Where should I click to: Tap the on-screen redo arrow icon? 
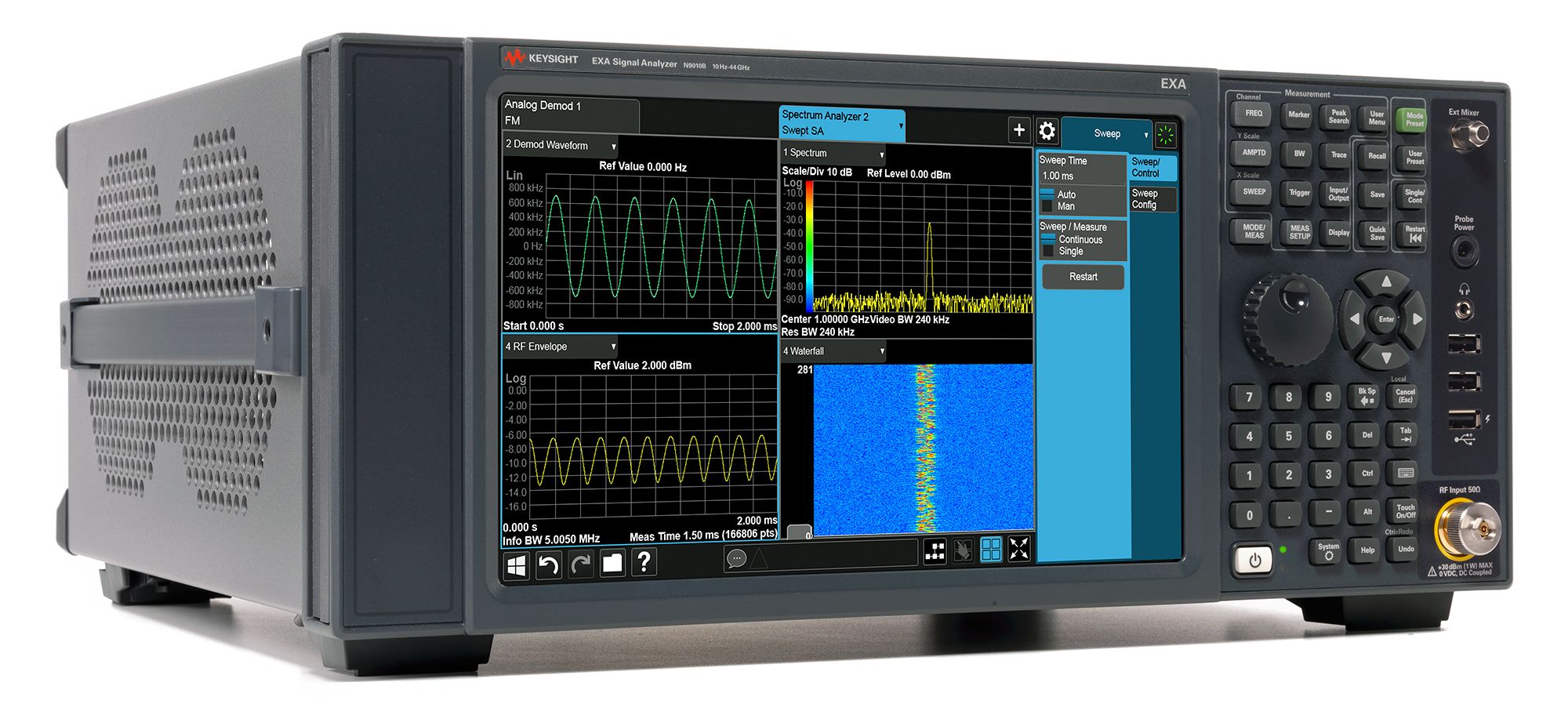[x=581, y=564]
